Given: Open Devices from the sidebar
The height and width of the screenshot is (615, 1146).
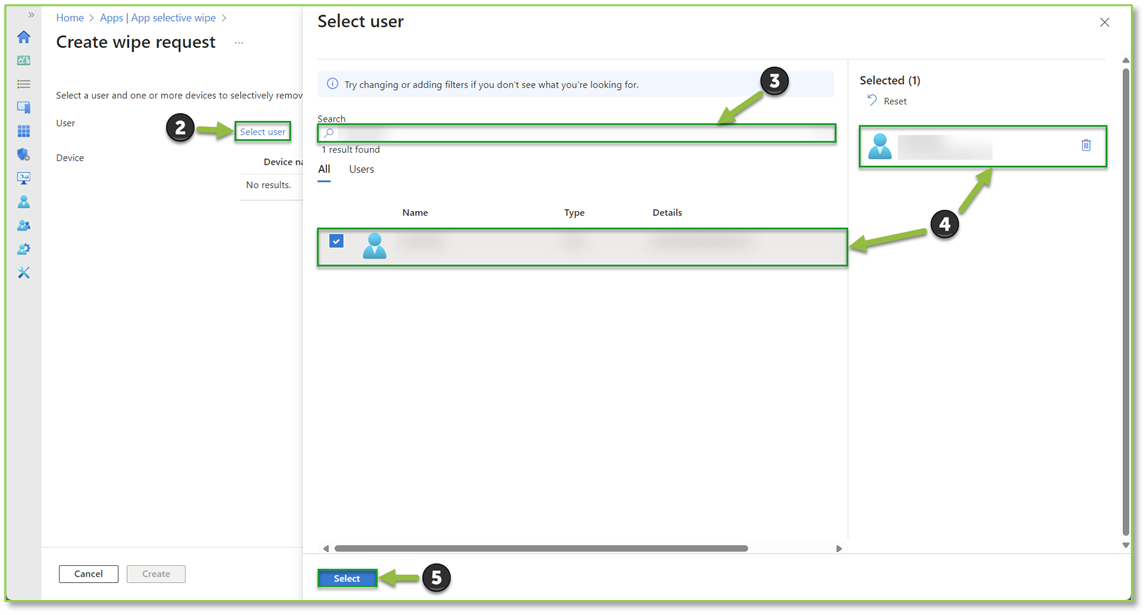Looking at the screenshot, I should 22,107.
